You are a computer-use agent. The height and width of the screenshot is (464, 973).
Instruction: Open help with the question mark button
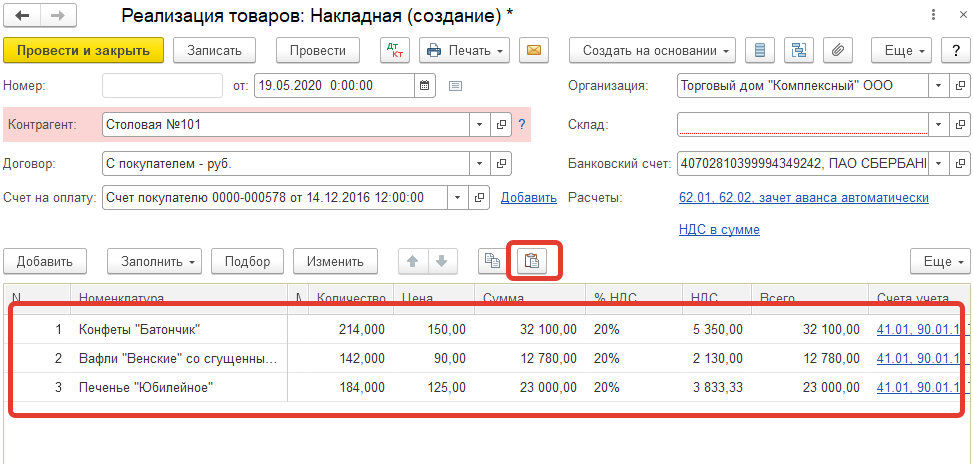pyautogui.click(x=956, y=51)
